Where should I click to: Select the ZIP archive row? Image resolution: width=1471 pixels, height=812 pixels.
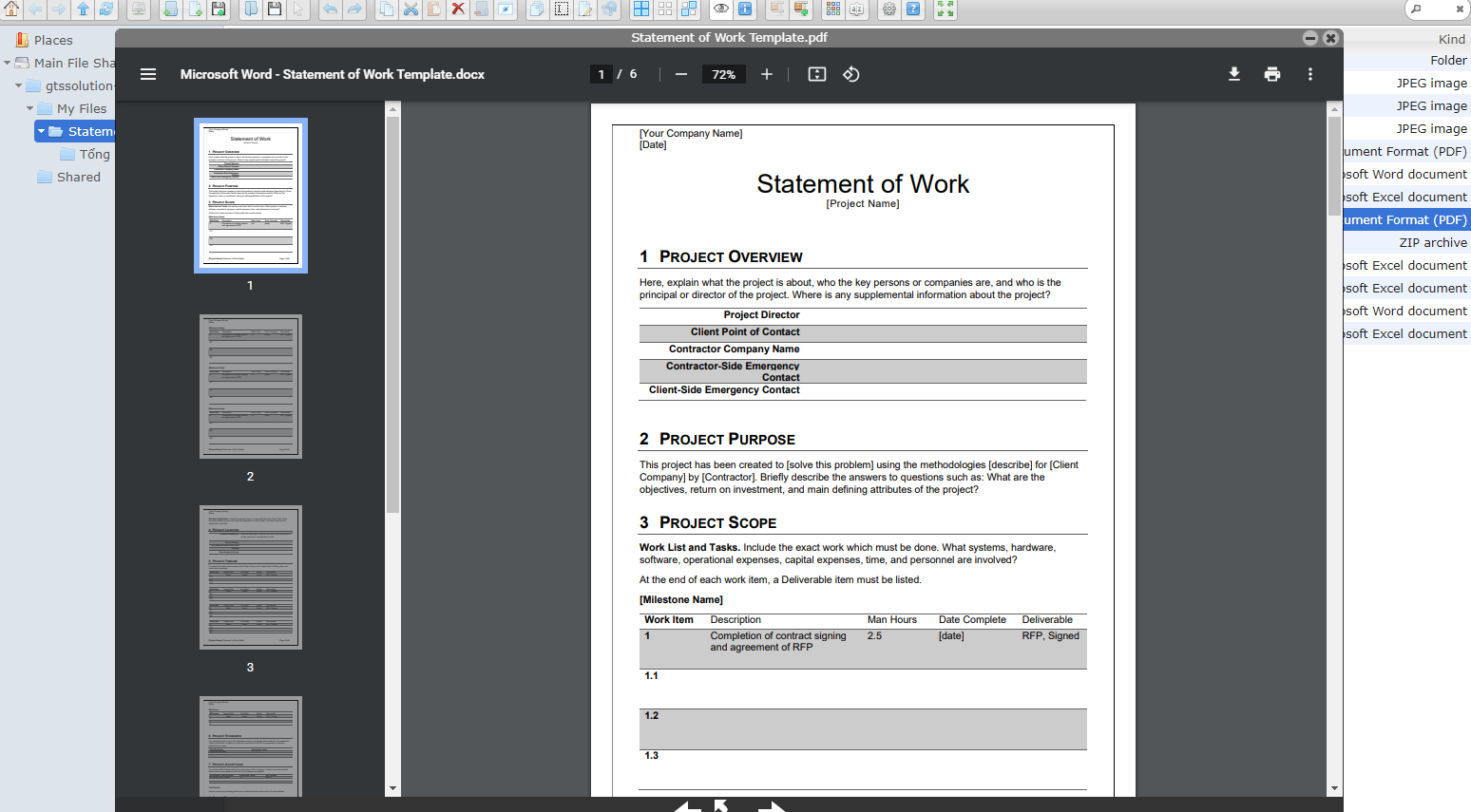(x=1406, y=242)
